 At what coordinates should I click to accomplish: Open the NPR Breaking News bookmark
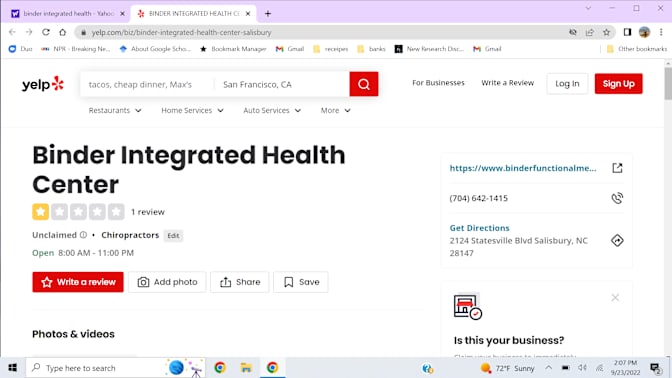[76, 49]
